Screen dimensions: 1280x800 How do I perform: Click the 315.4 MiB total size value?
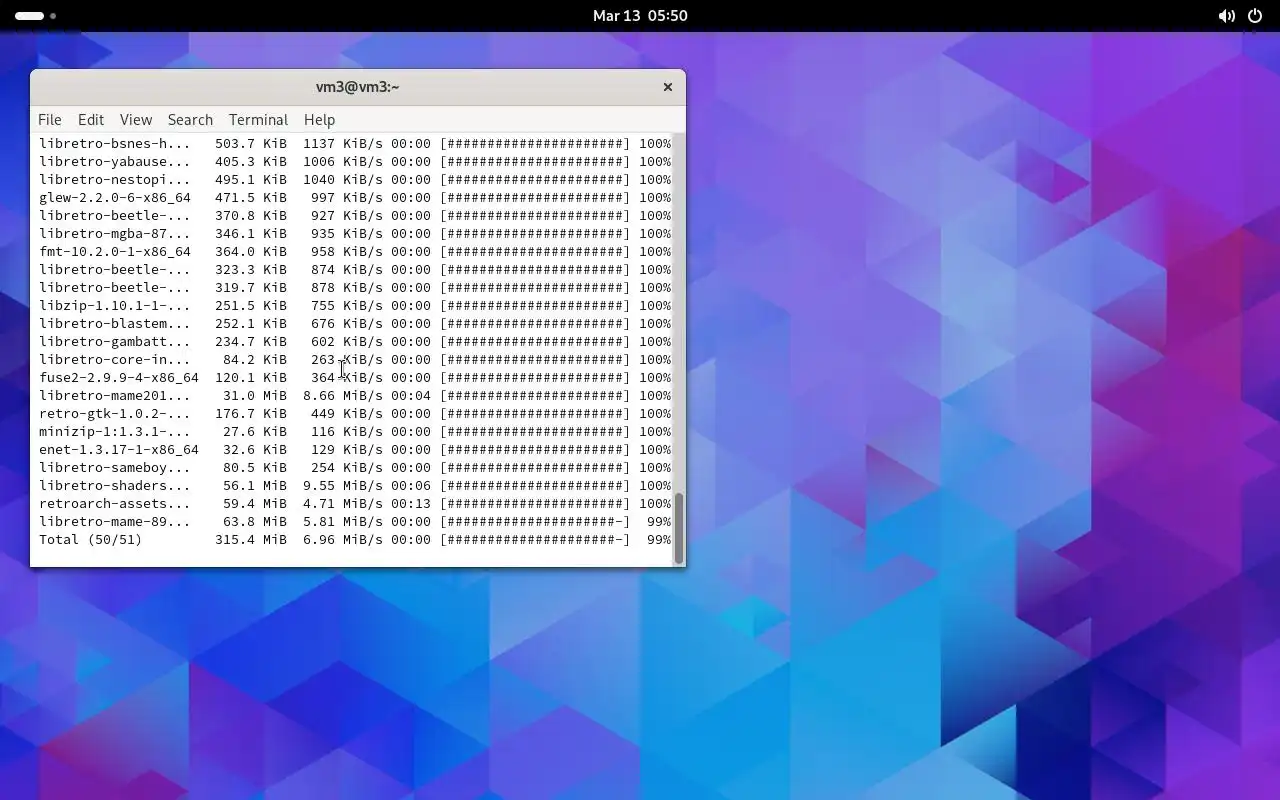(251, 539)
